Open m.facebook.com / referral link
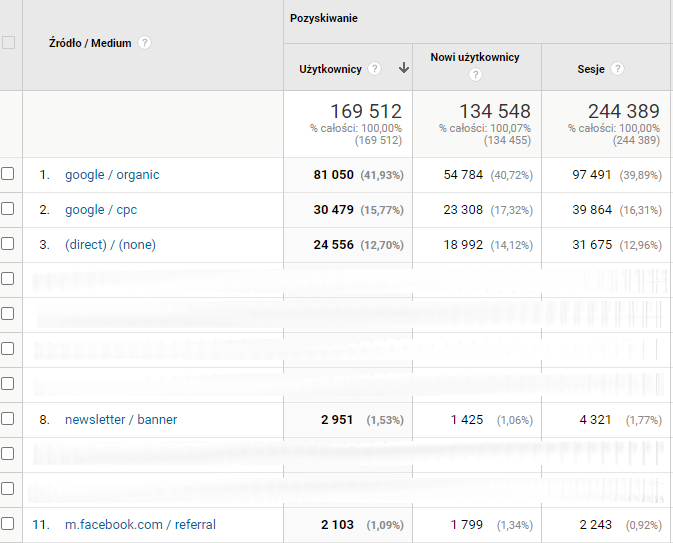The height and width of the screenshot is (543, 673). [140, 525]
